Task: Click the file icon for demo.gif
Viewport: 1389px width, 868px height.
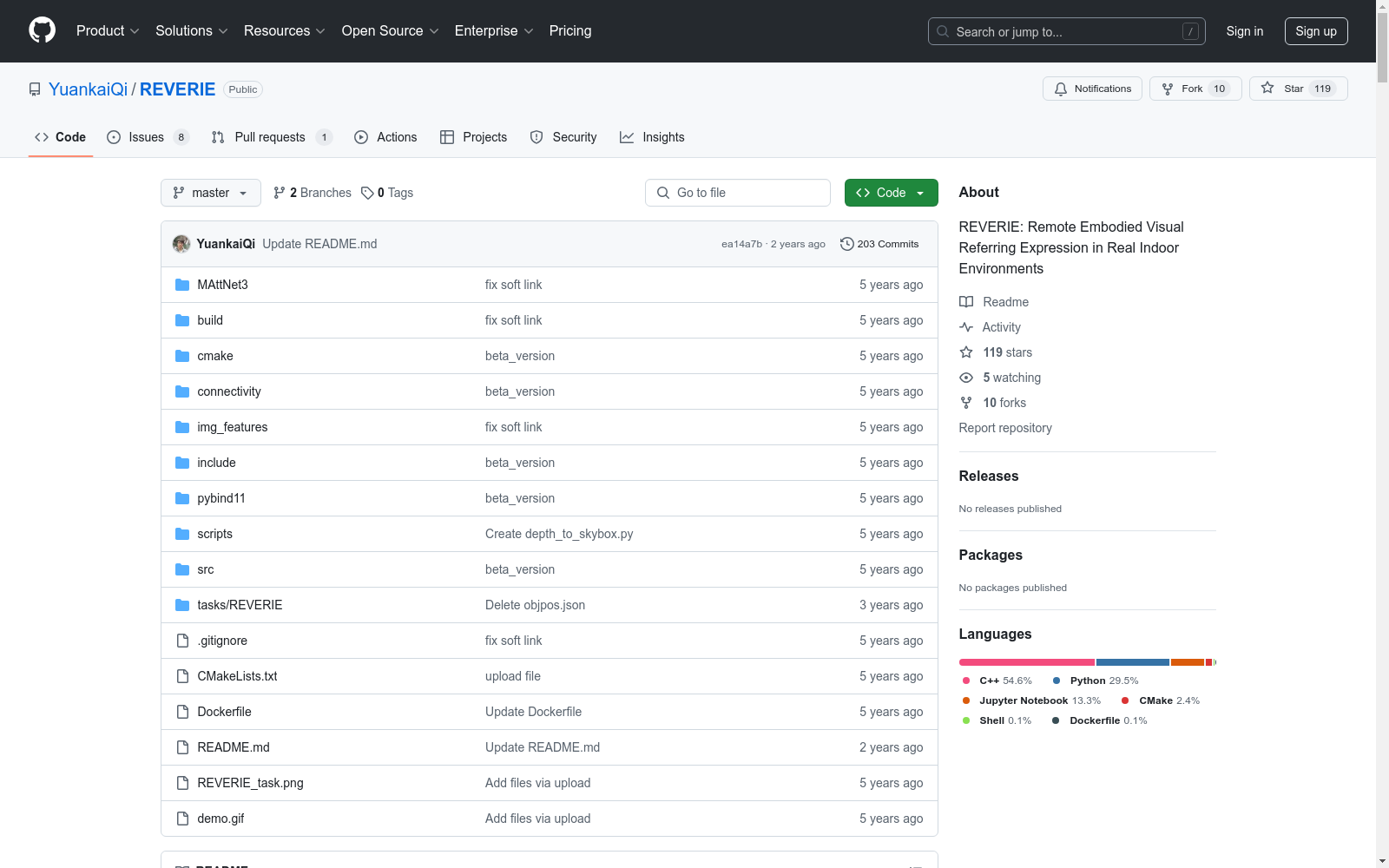Action: coord(182,819)
